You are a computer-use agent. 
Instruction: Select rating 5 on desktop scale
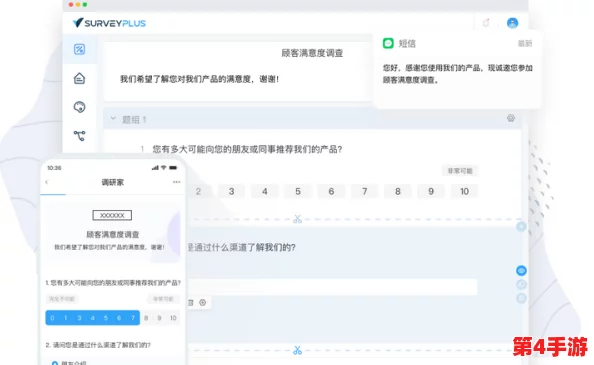pos(298,192)
